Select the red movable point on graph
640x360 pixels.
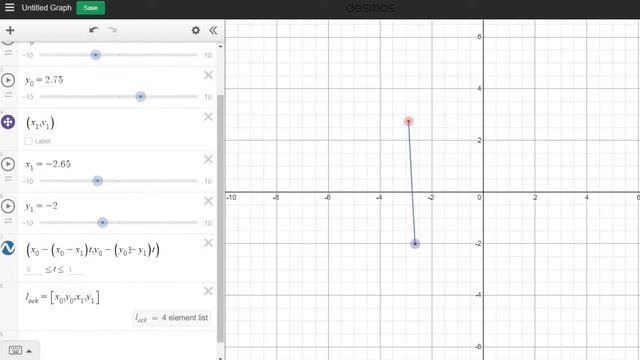point(409,121)
